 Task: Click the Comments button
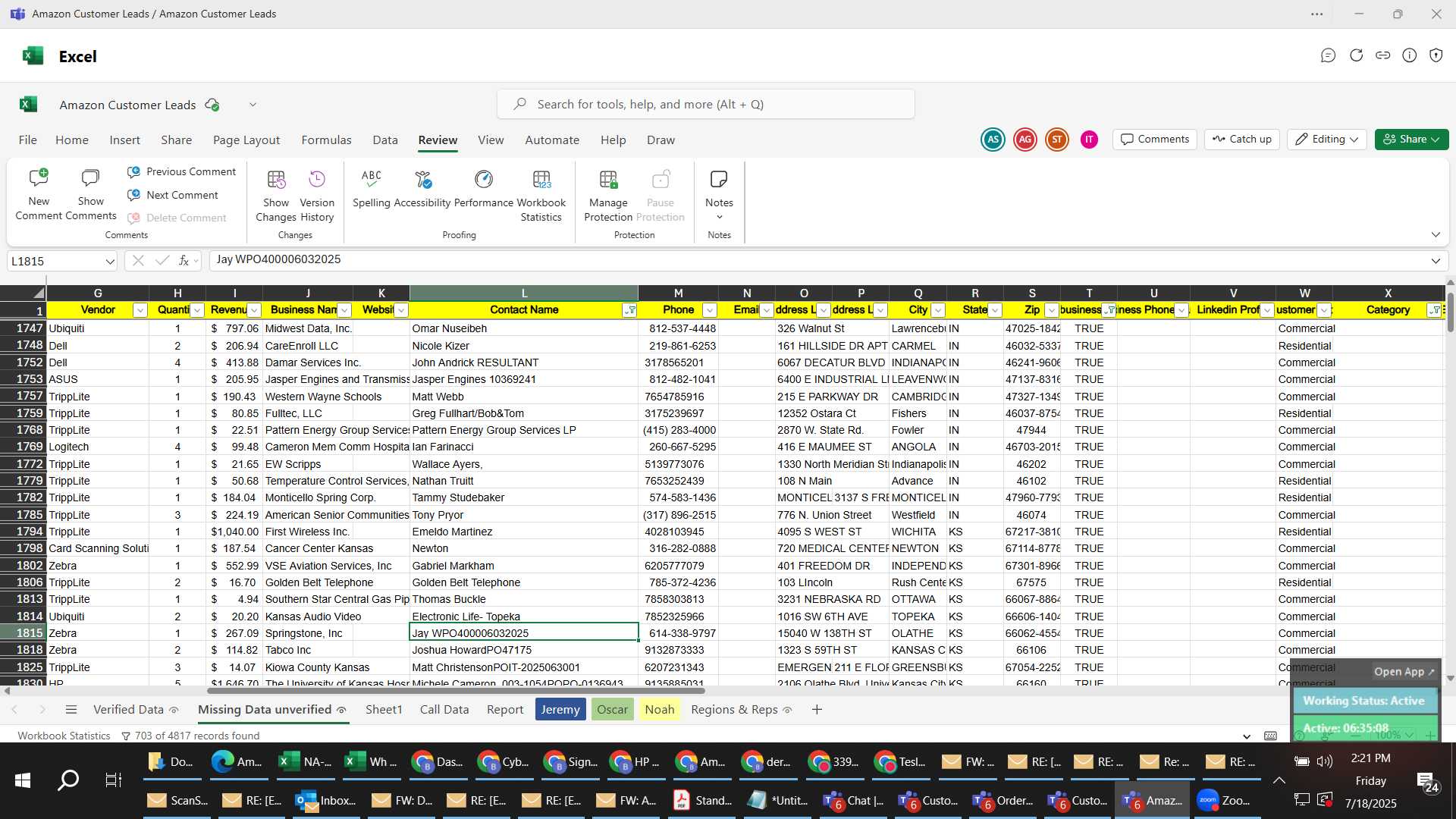pyautogui.click(x=1155, y=140)
